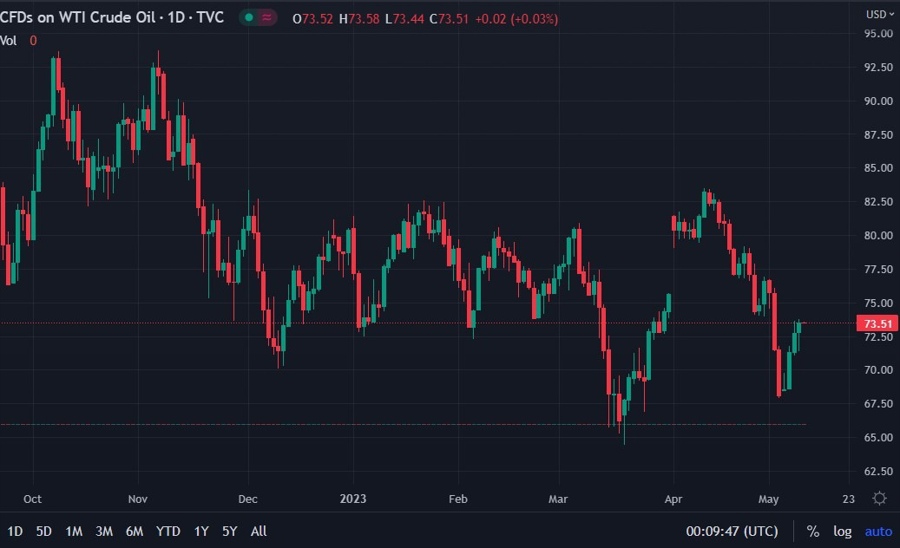Open the USD currency dropdown
Screen dimensions: 900x548
(880, 14)
